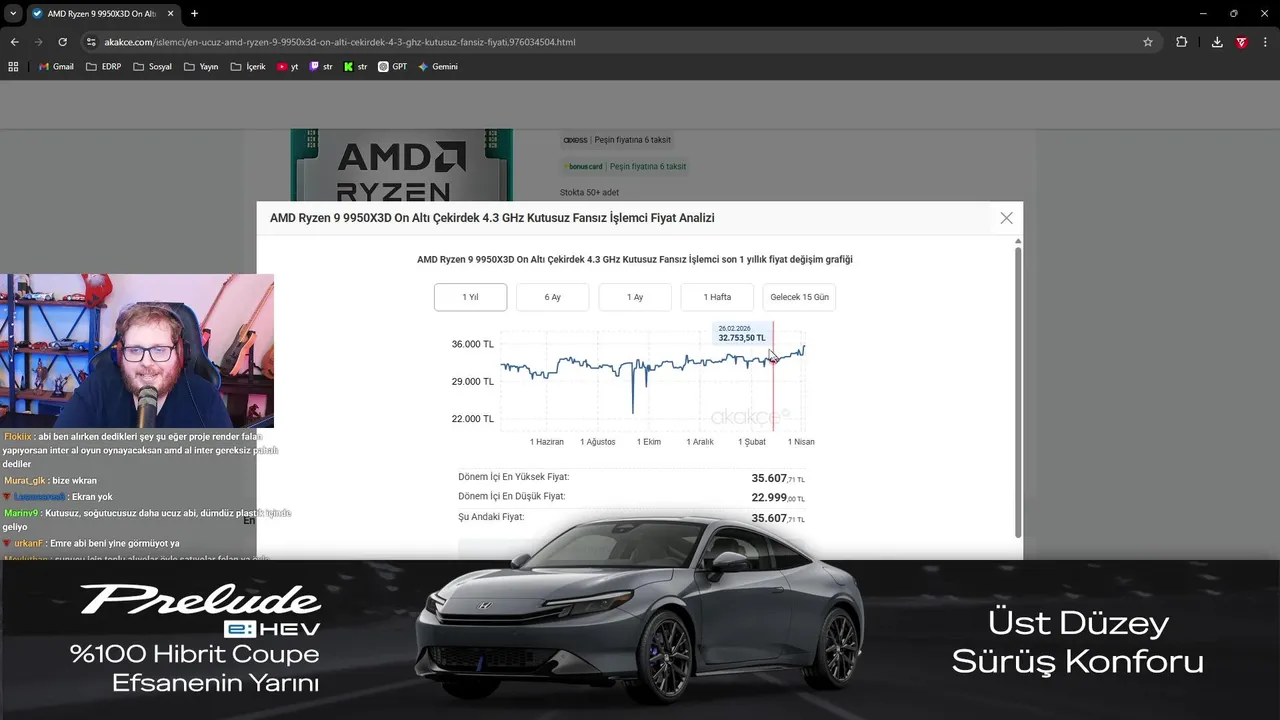This screenshot has height=720, width=1280.
Task: Click the 36.000 TL axis label
Action: click(x=472, y=344)
